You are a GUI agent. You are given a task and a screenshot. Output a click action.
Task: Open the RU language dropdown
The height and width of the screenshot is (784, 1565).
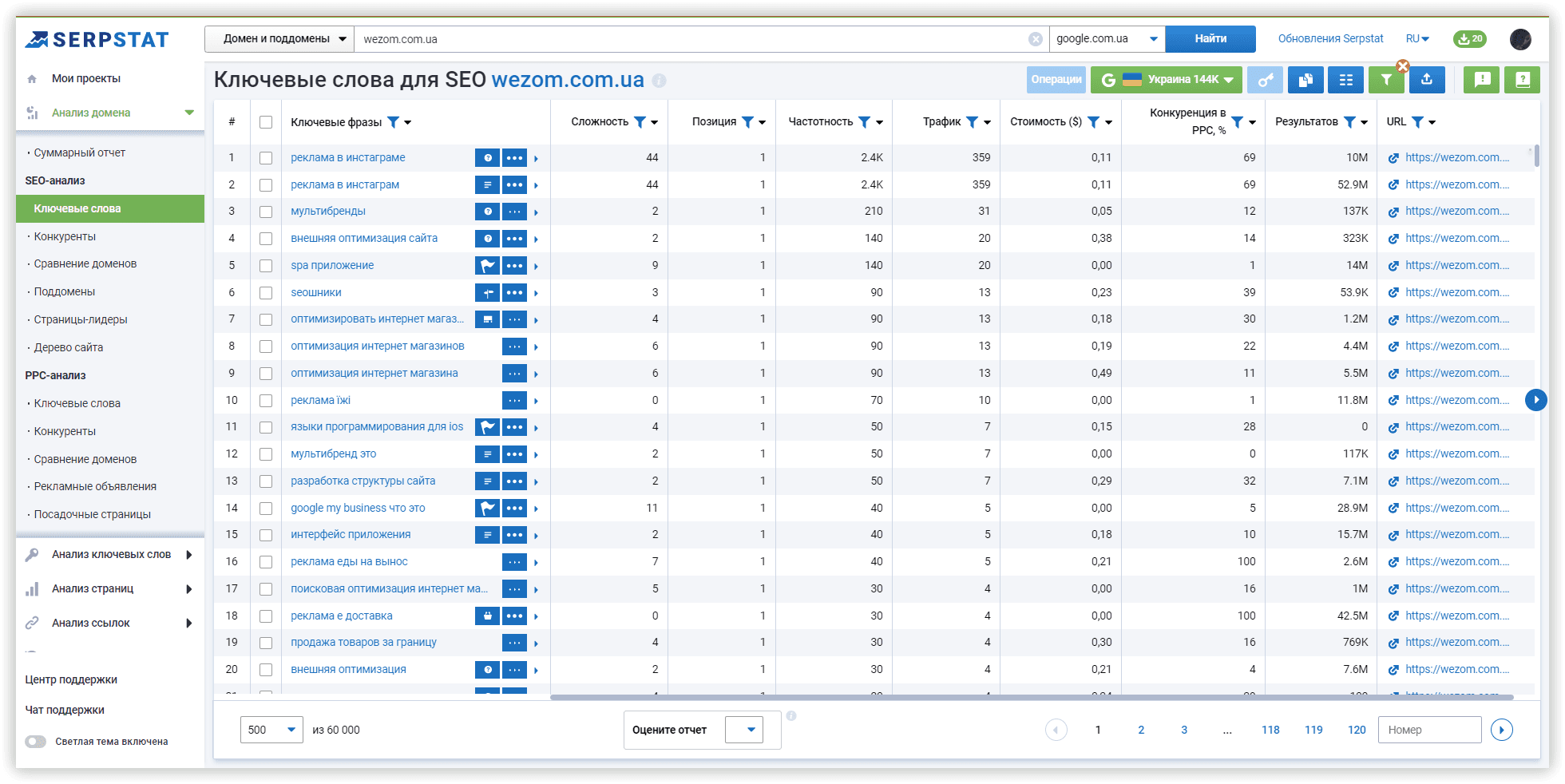coord(1417,39)
